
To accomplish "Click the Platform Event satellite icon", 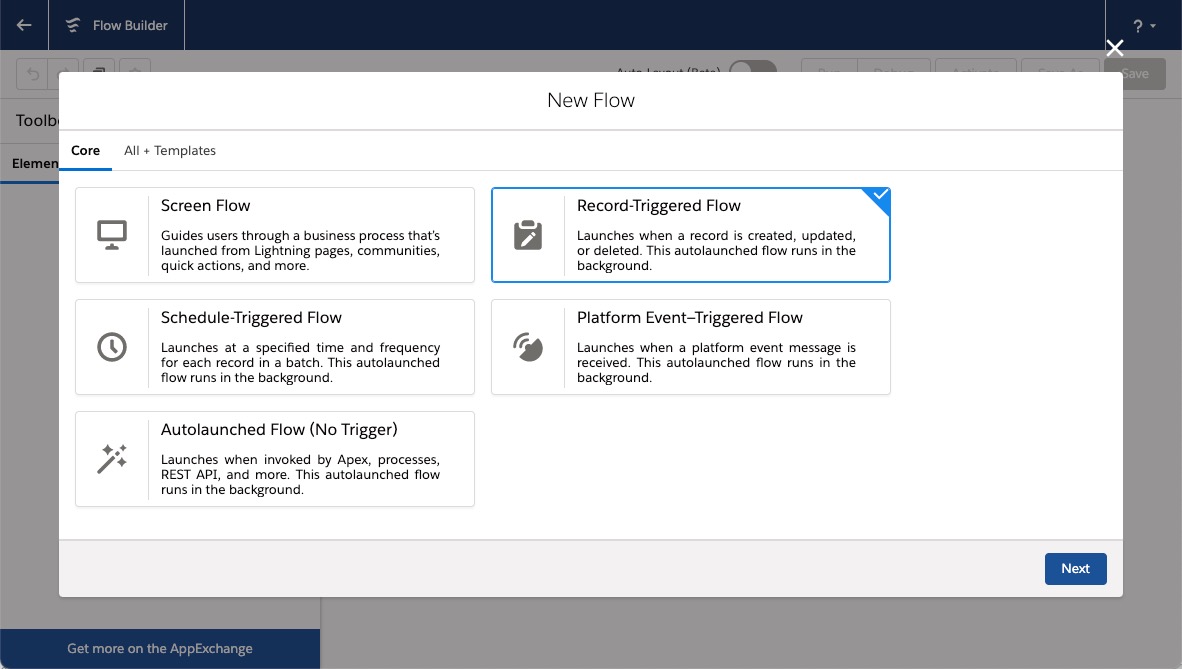I will click(x=528, y=347).
